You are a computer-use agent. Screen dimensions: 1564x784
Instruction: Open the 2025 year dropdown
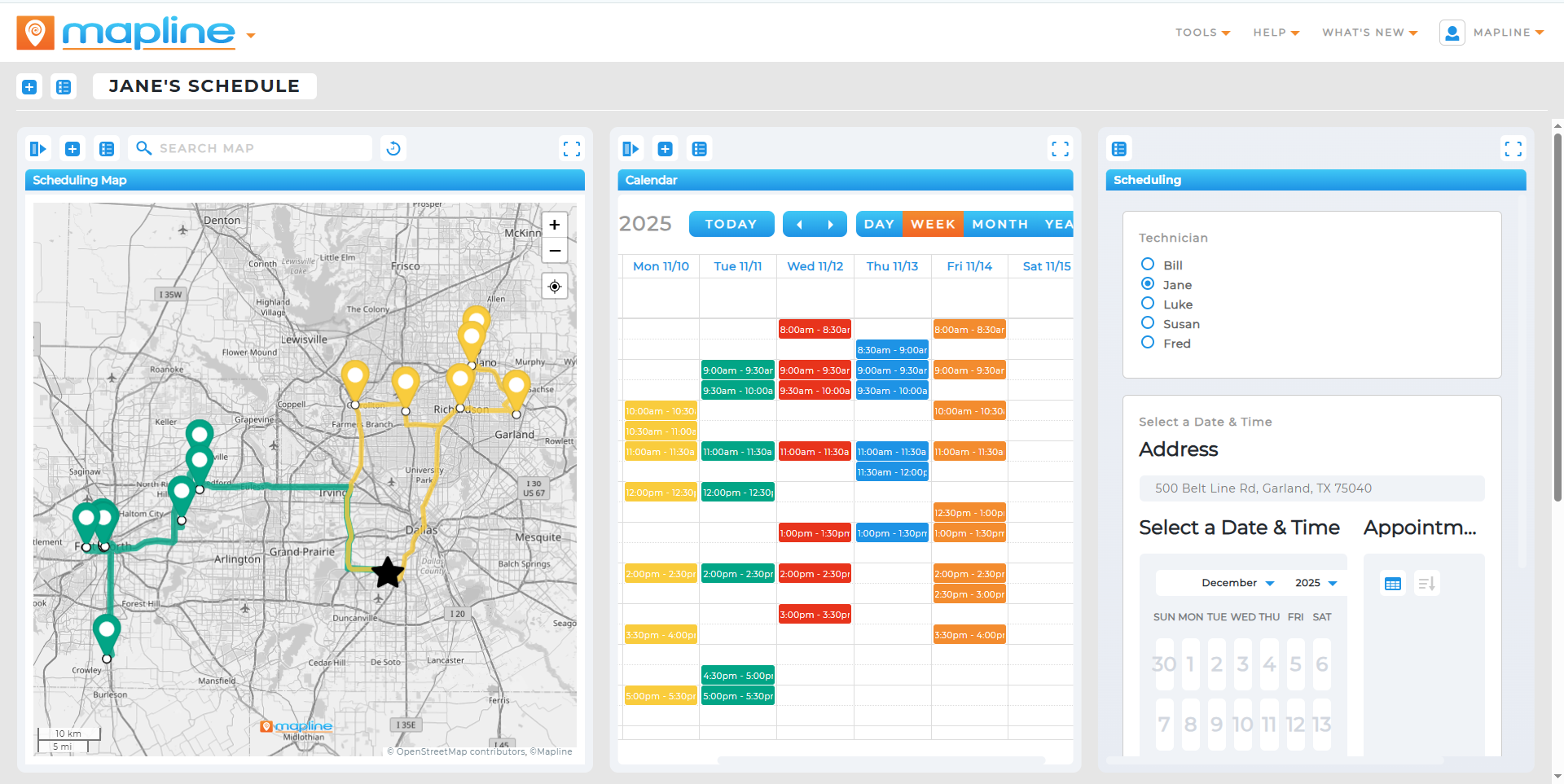point(1314,582)
